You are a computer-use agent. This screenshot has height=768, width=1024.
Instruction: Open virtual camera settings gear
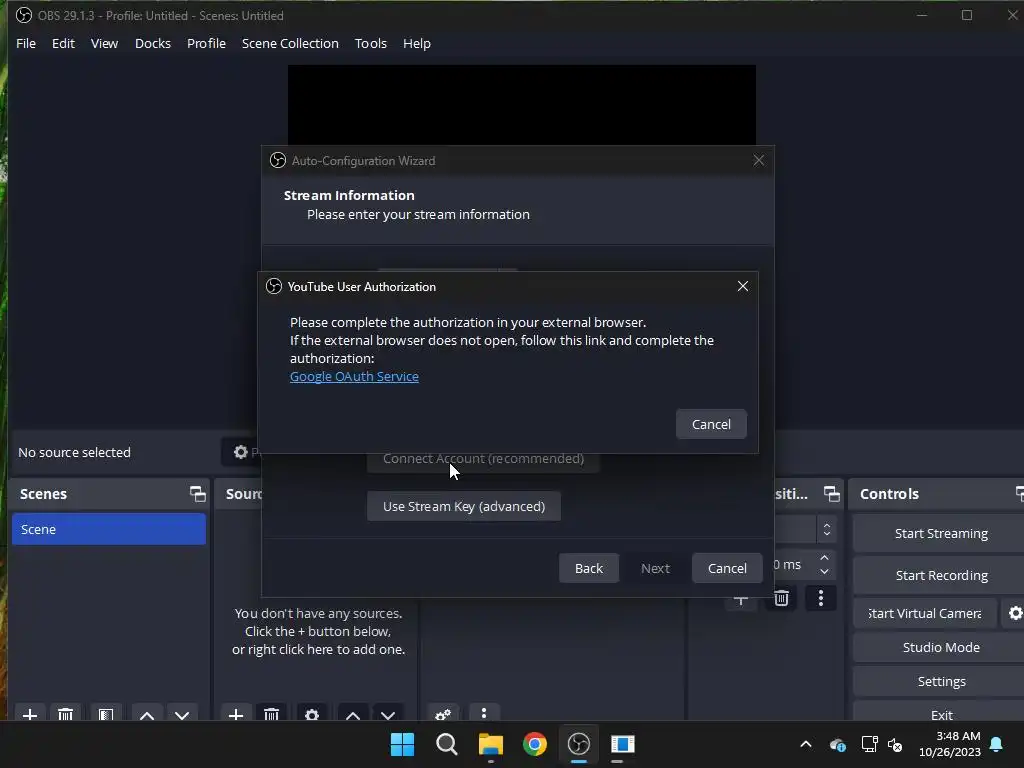1015,613
